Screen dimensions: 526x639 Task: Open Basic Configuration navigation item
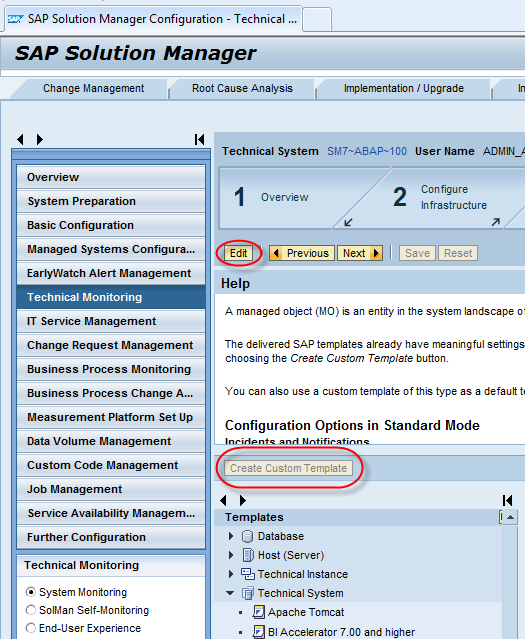111,225
